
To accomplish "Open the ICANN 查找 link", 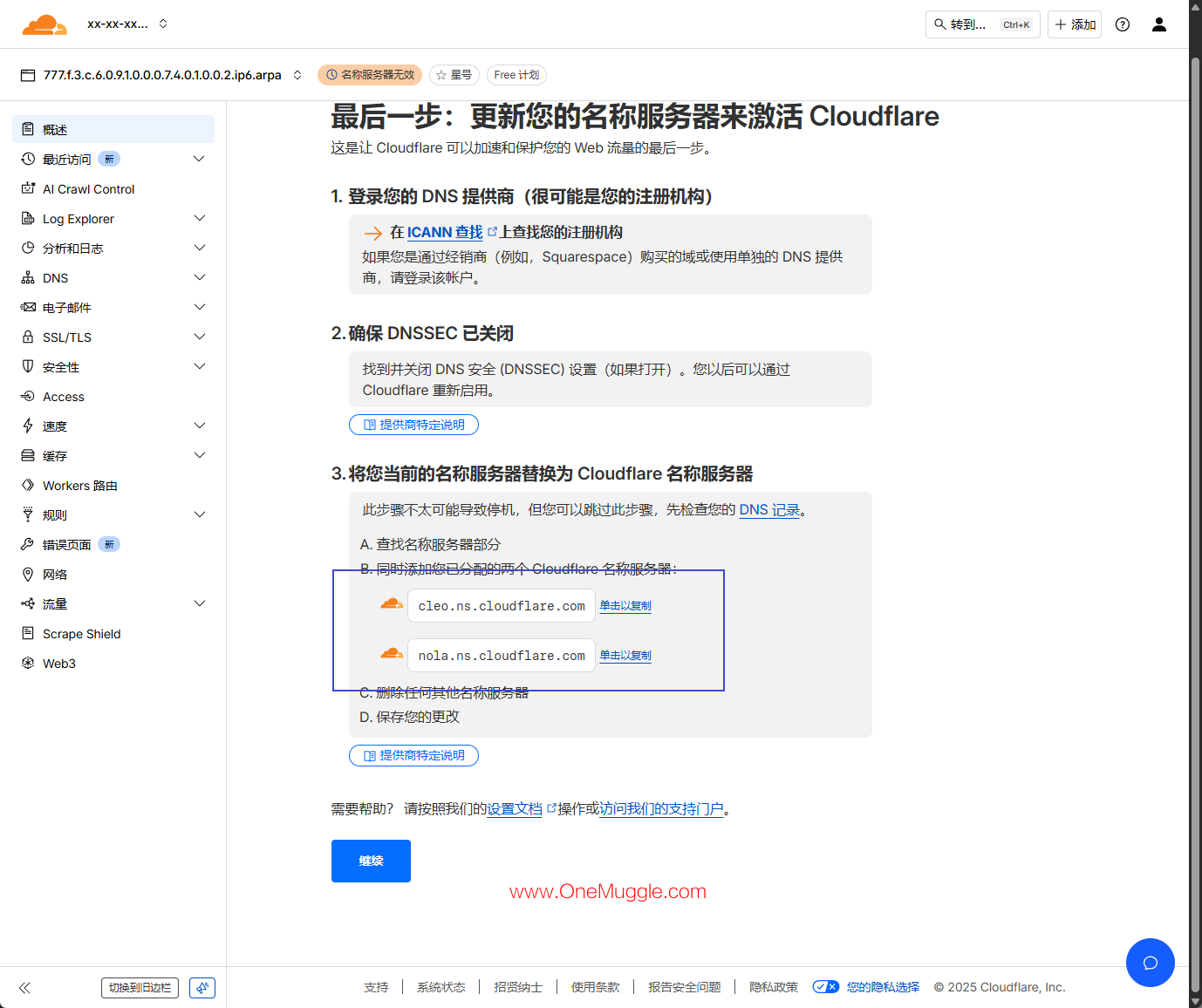I will coord(445,232).
